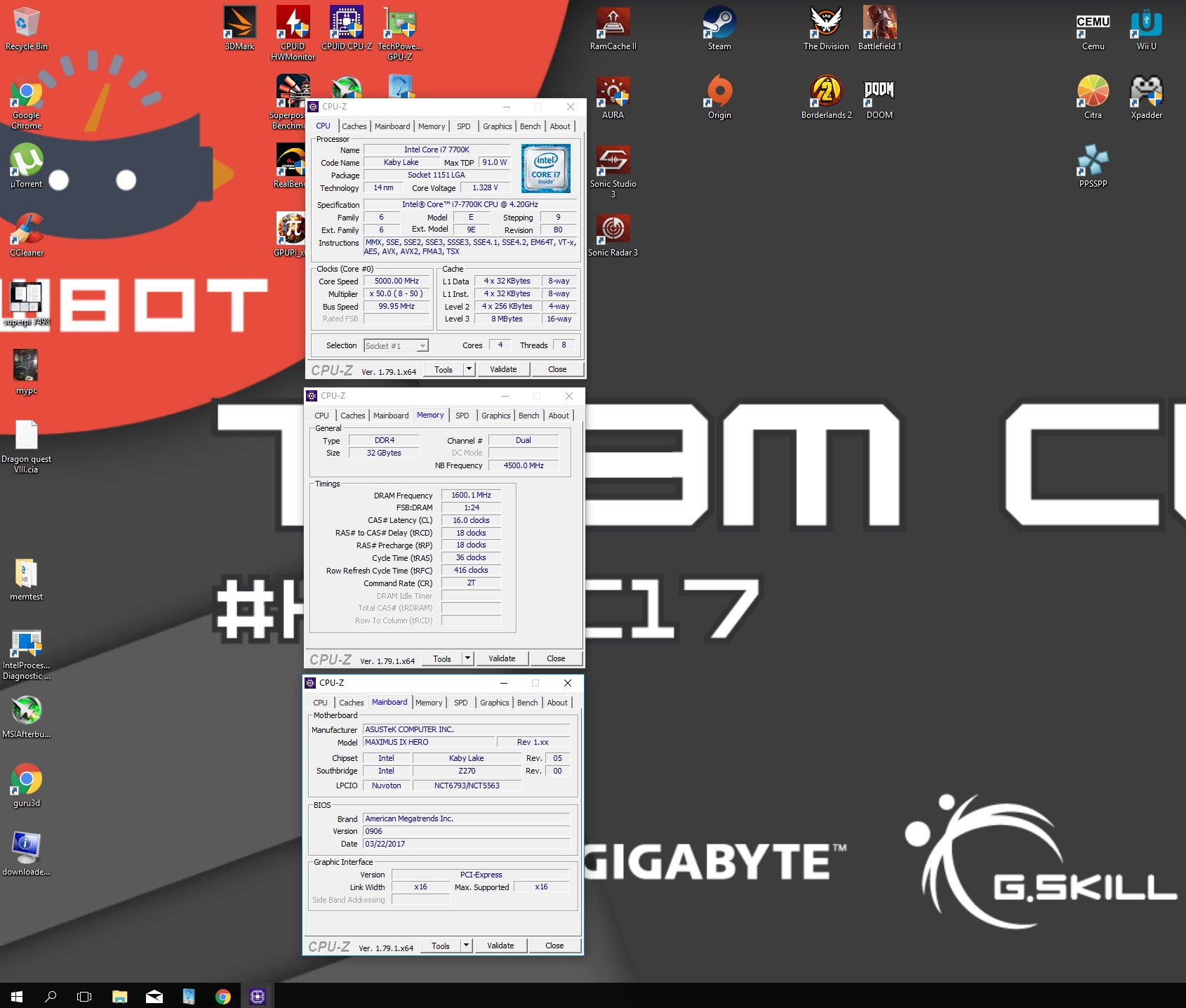
Task: Launch the Xpadder shortcut
Action: (x=1146, y=97)
